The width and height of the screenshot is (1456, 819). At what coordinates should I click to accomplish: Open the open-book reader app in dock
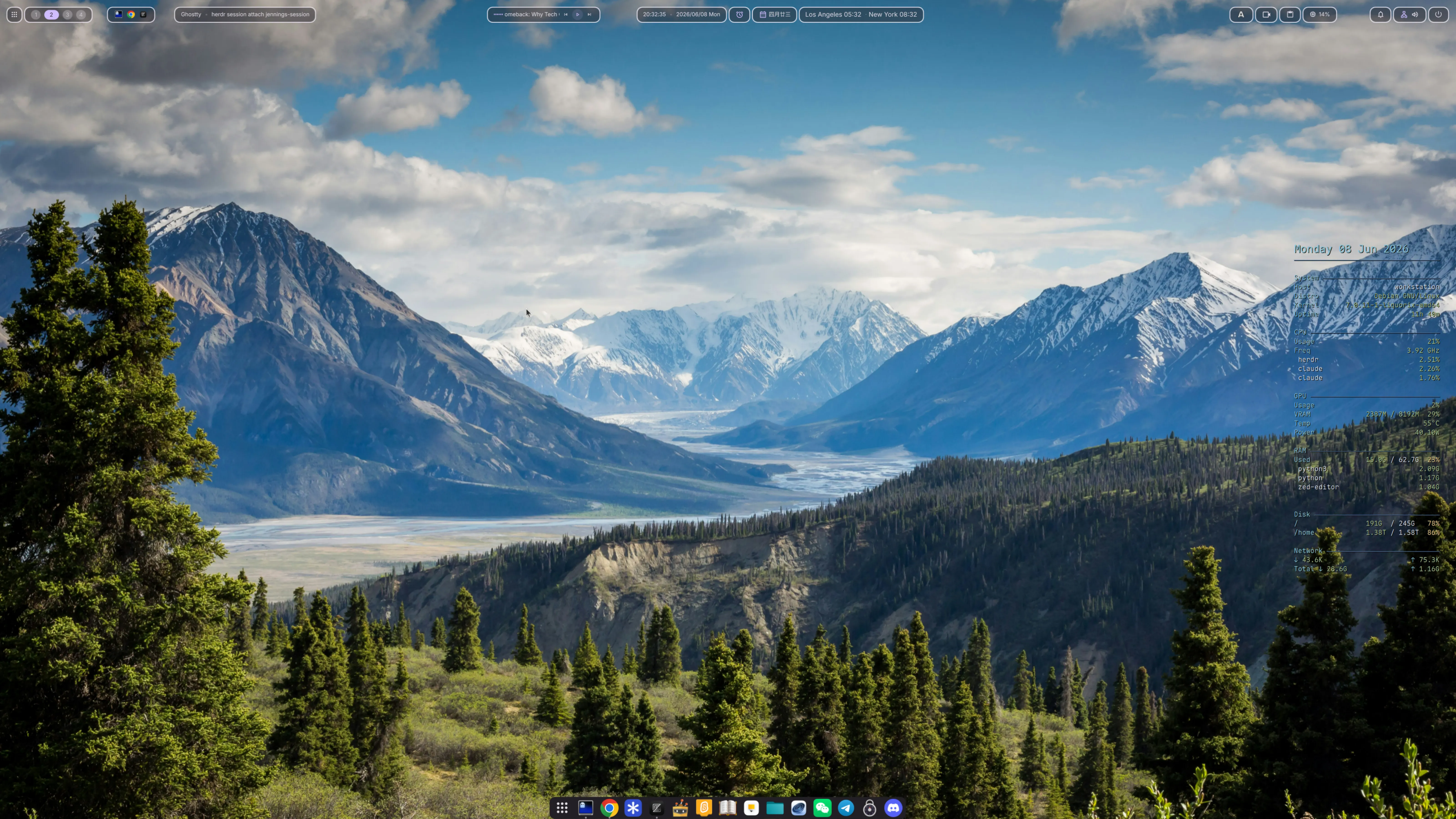728,808
